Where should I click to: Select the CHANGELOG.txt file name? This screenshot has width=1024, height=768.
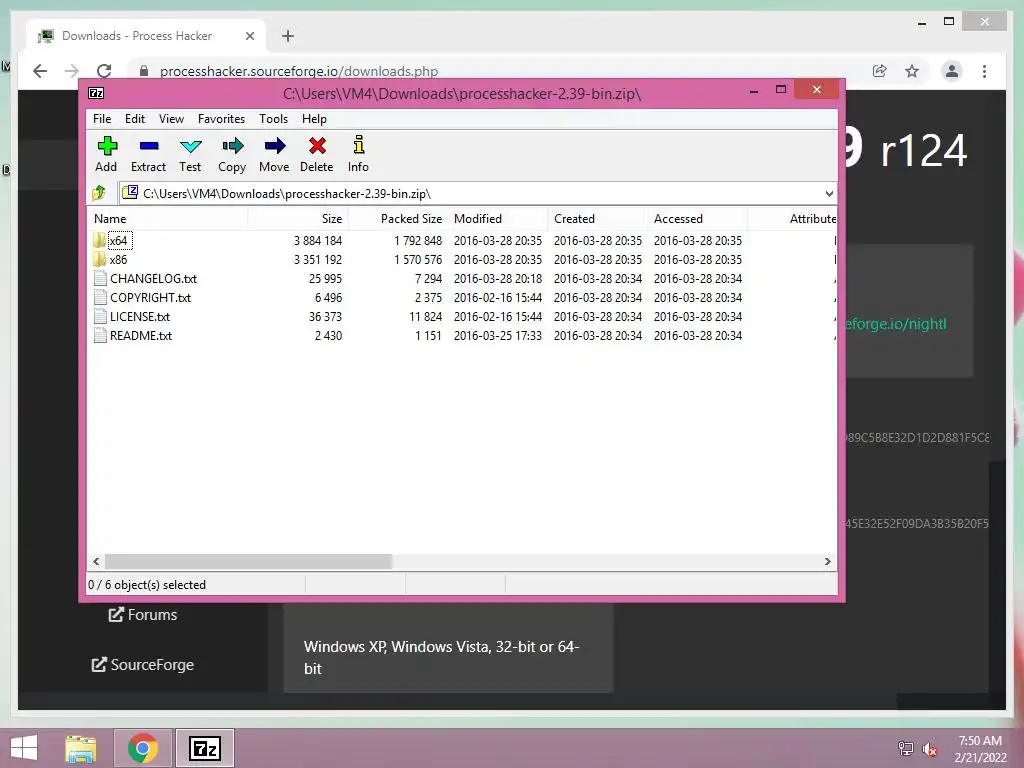pos(153,278)
